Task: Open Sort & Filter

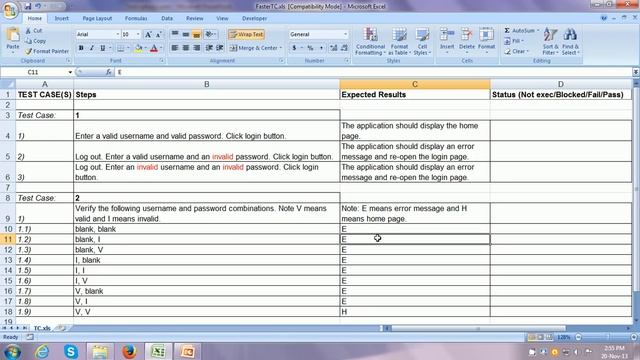Action: (x=550, y=41)
